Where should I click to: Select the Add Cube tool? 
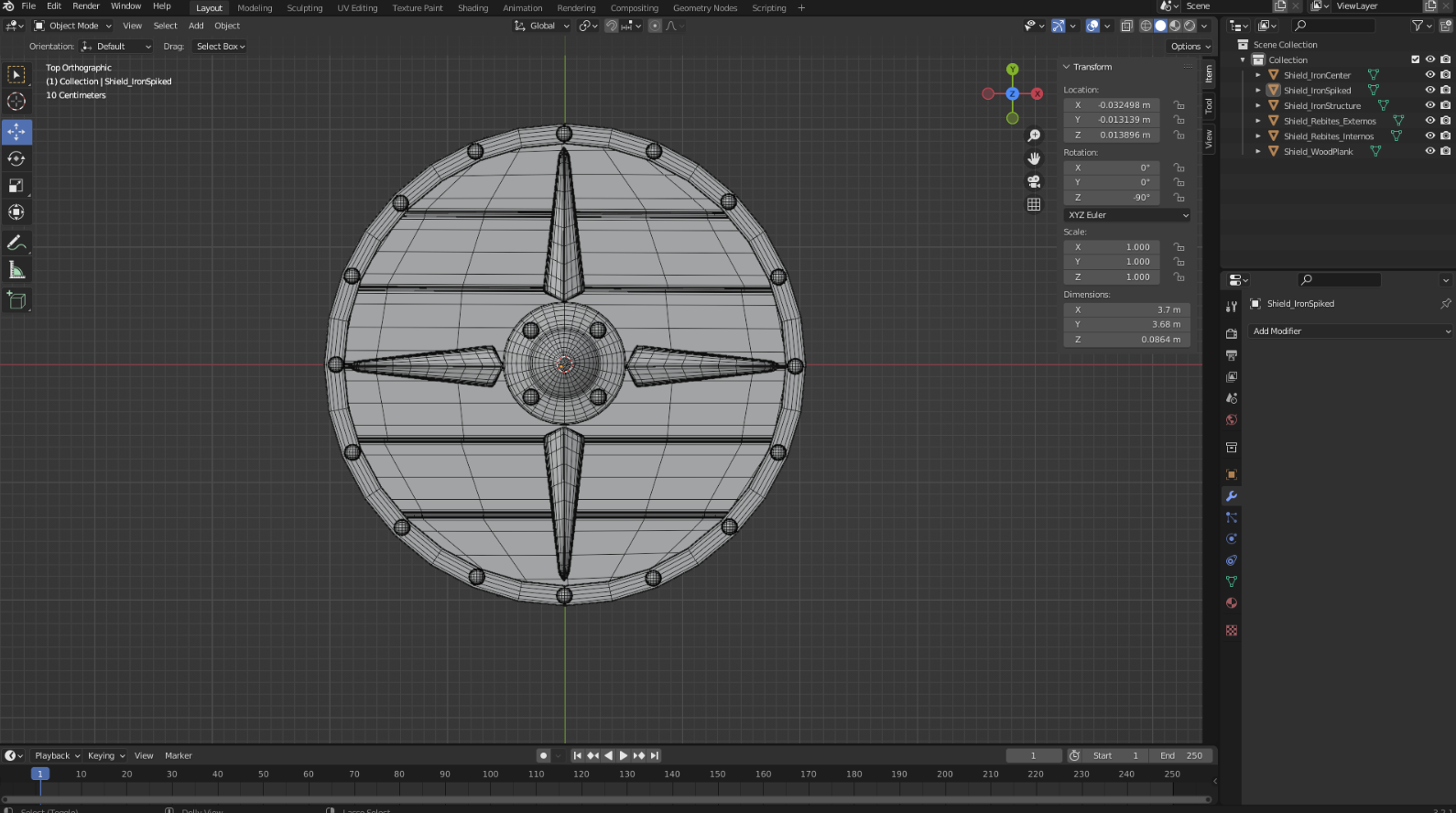coord(16,300)
